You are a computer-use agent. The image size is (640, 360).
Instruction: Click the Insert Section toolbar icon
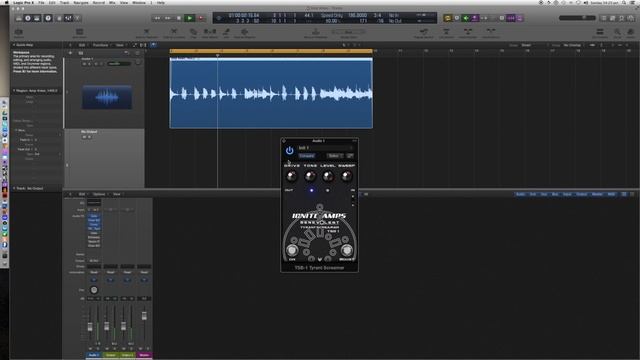coord(467,33)
